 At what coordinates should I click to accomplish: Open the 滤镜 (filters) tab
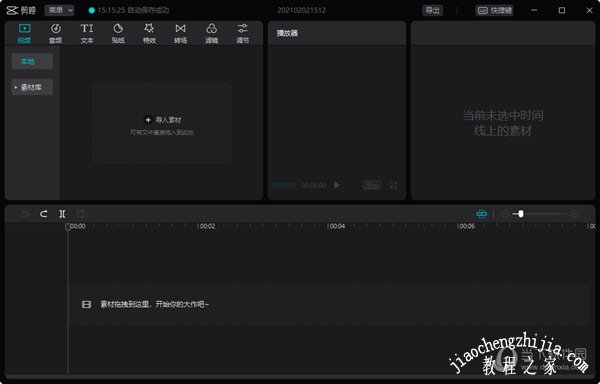(212, 33)
